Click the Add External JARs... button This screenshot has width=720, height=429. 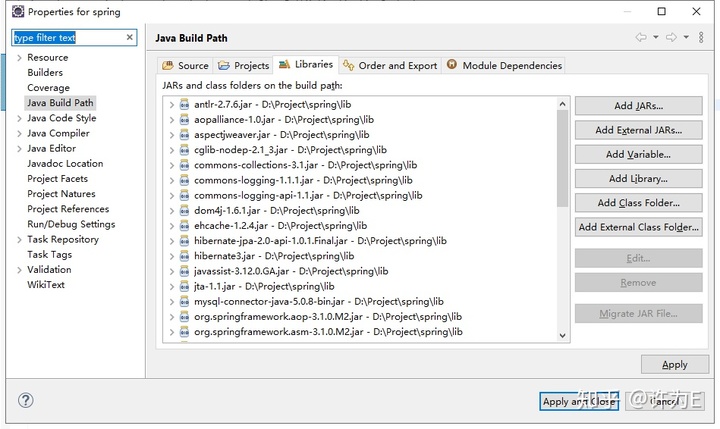(x=638, y=130)
